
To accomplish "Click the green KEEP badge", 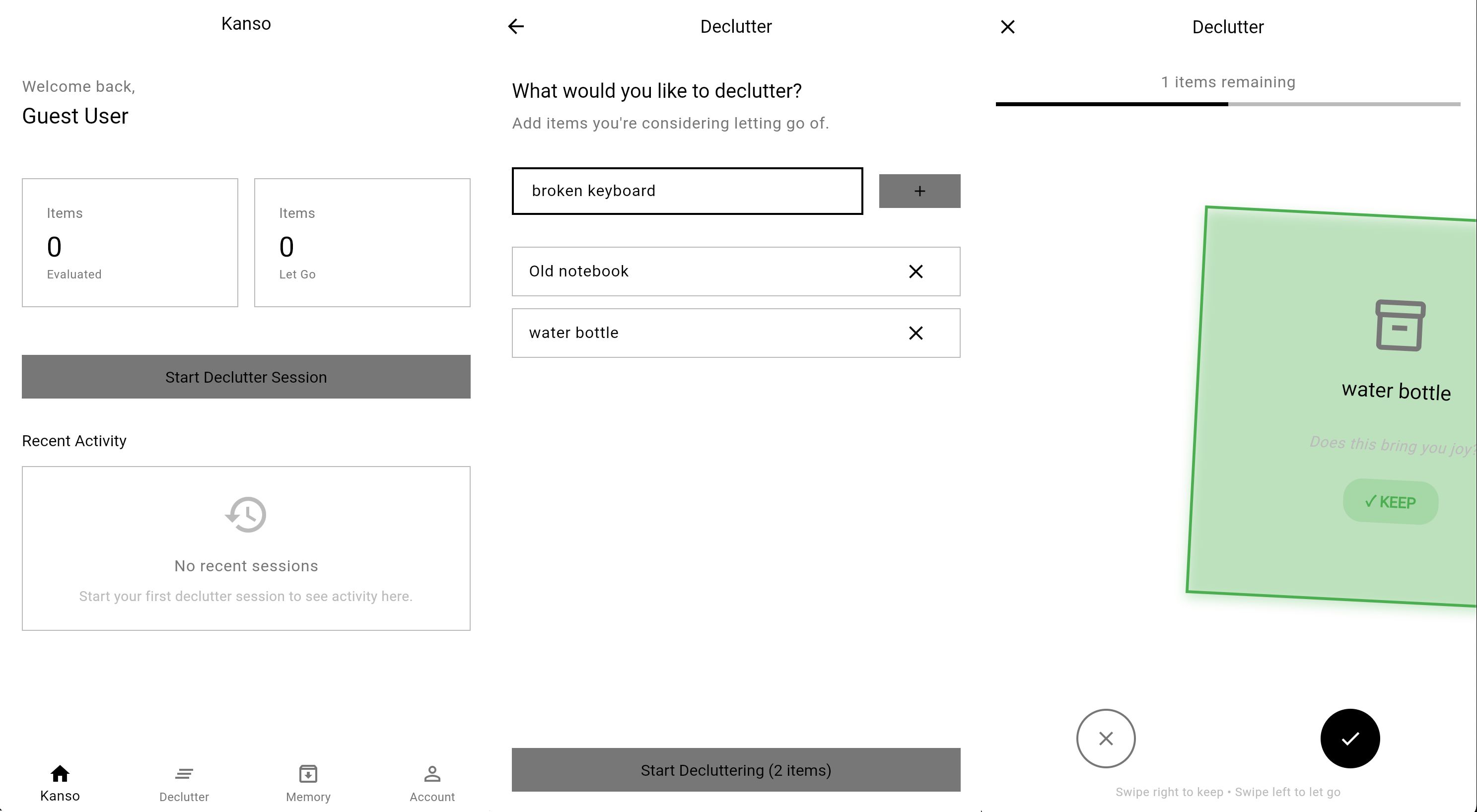I will pos(1391,502).
